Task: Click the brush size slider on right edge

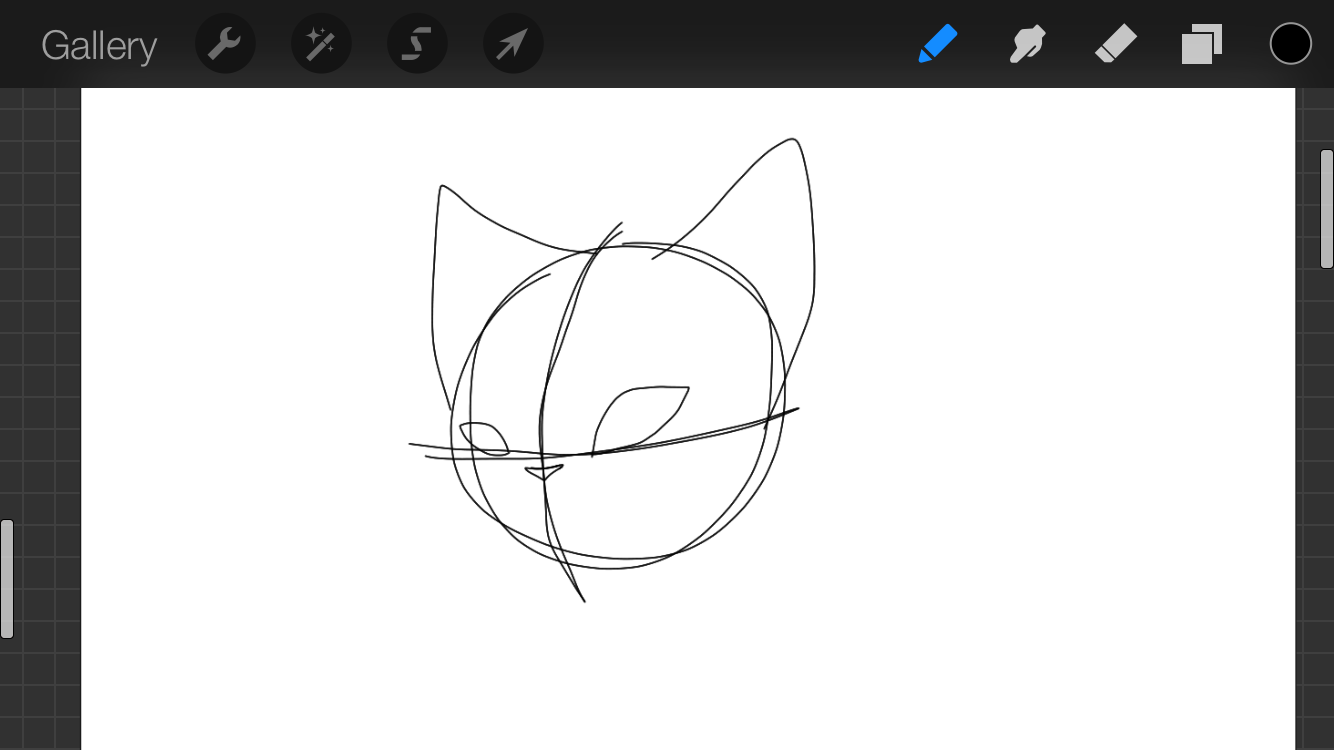Action: click(1326, 209)
